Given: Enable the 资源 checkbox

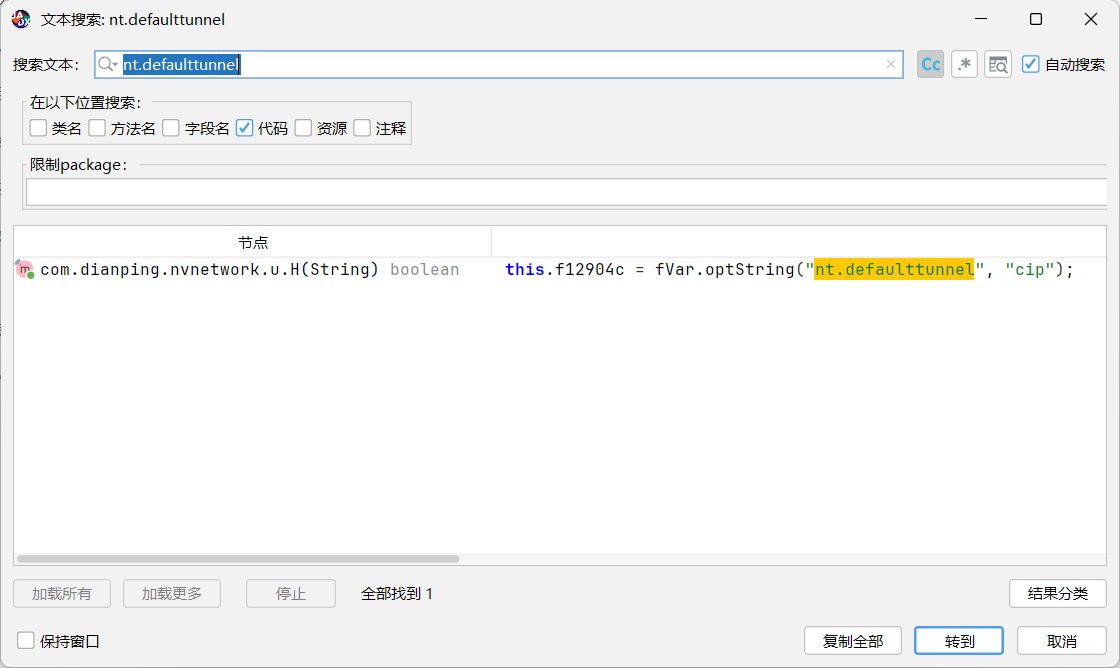Looking at the screenshot, I should (304, 128).
